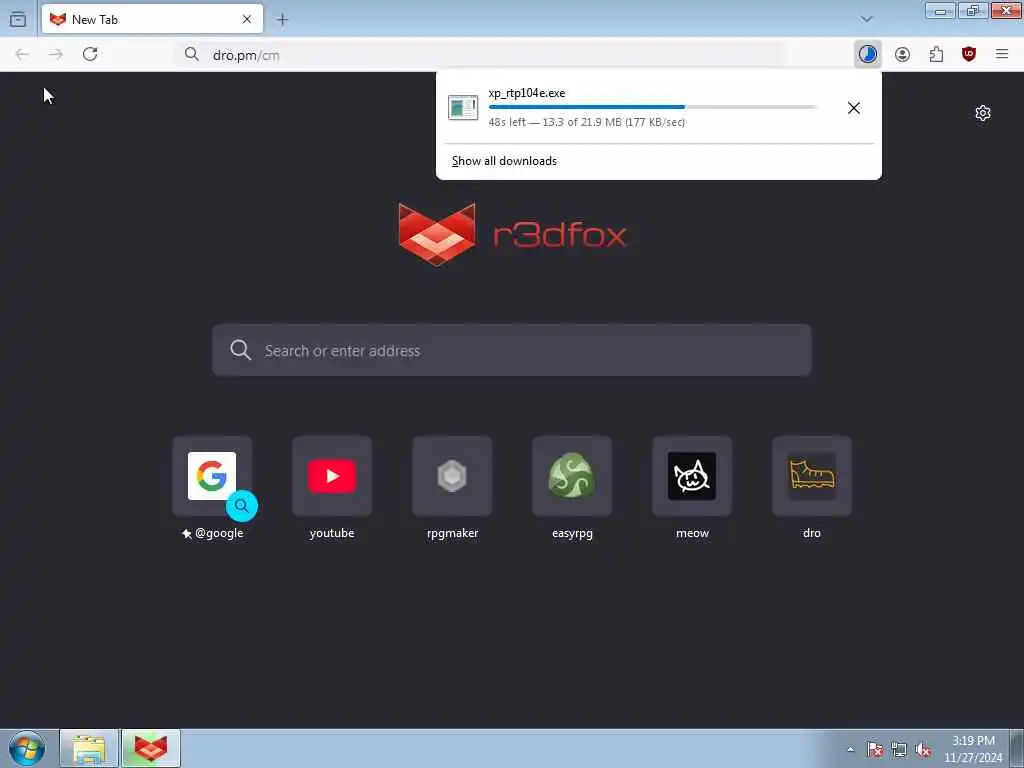Screen dimensions: 1024x768
Task: Click the Windows Start orb
Action: coord(27,748)
